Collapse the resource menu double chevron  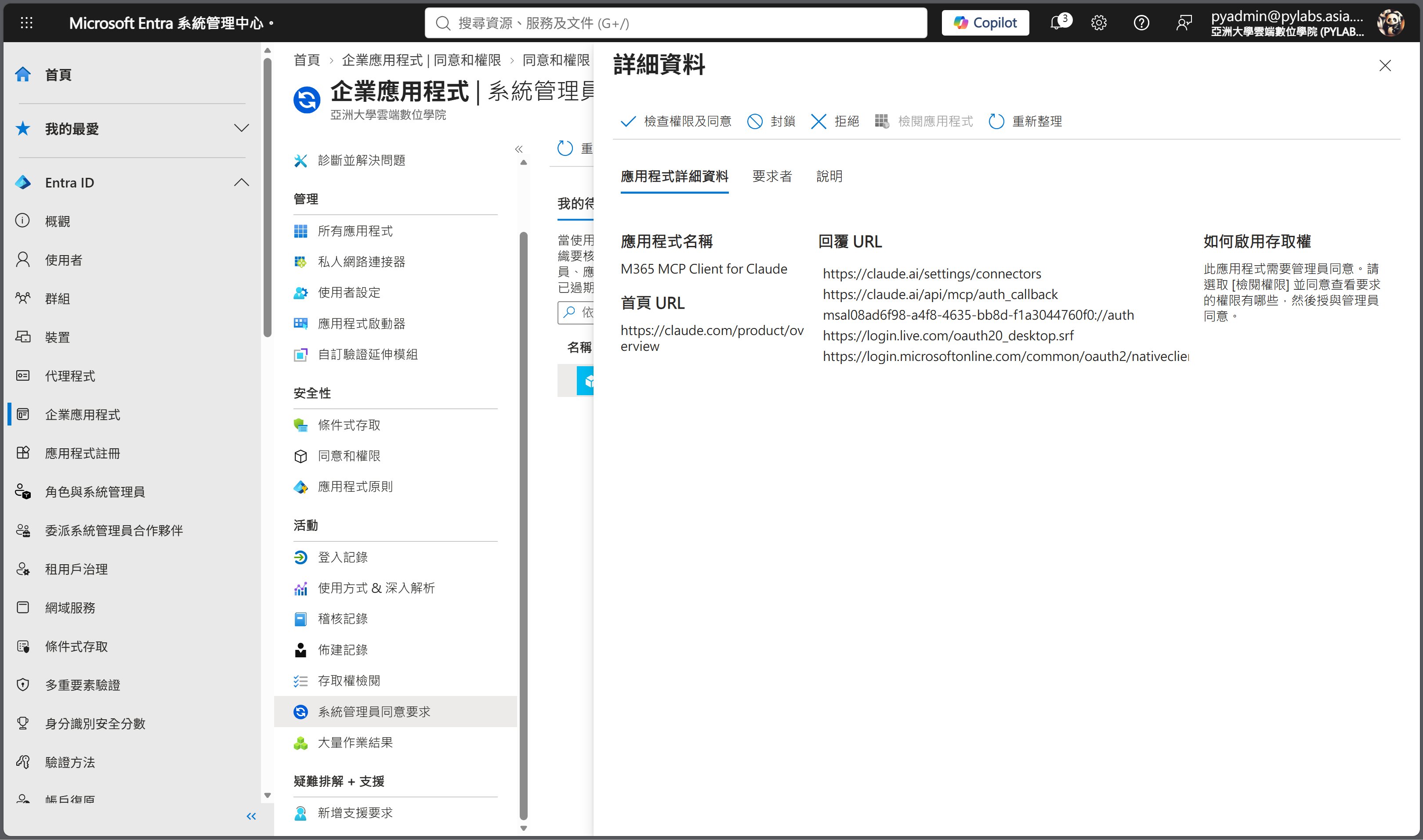[519, 149]
